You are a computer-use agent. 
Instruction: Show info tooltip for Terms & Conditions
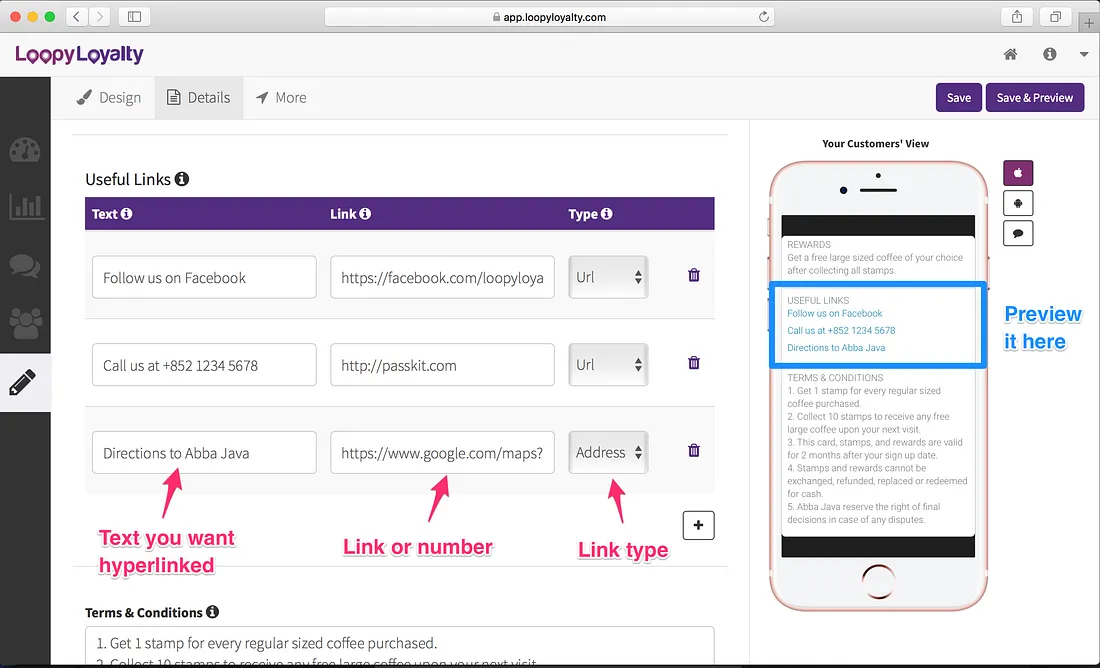point(212,612)
